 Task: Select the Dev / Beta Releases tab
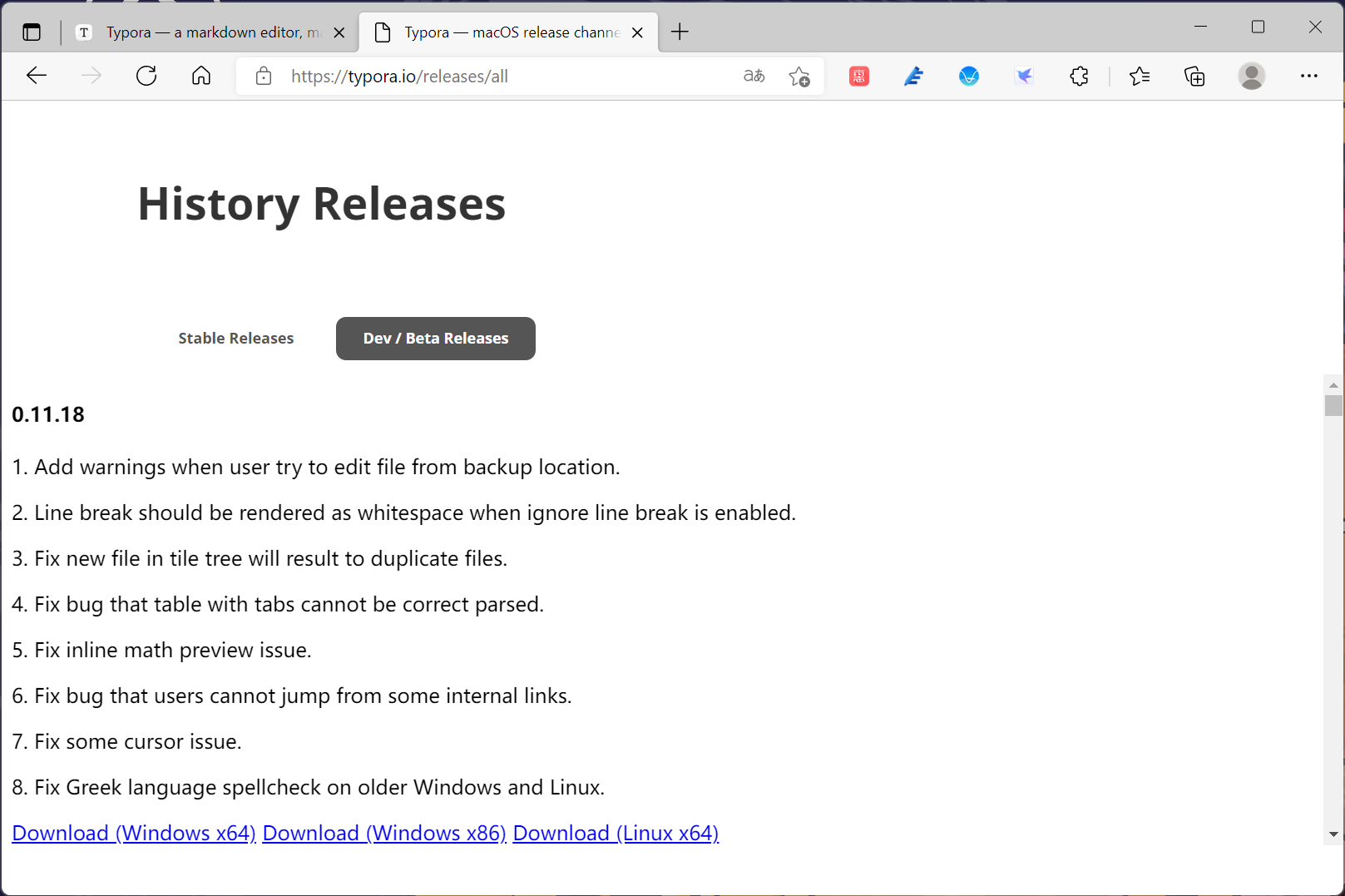pyautogui.click(x=436, y=339)
